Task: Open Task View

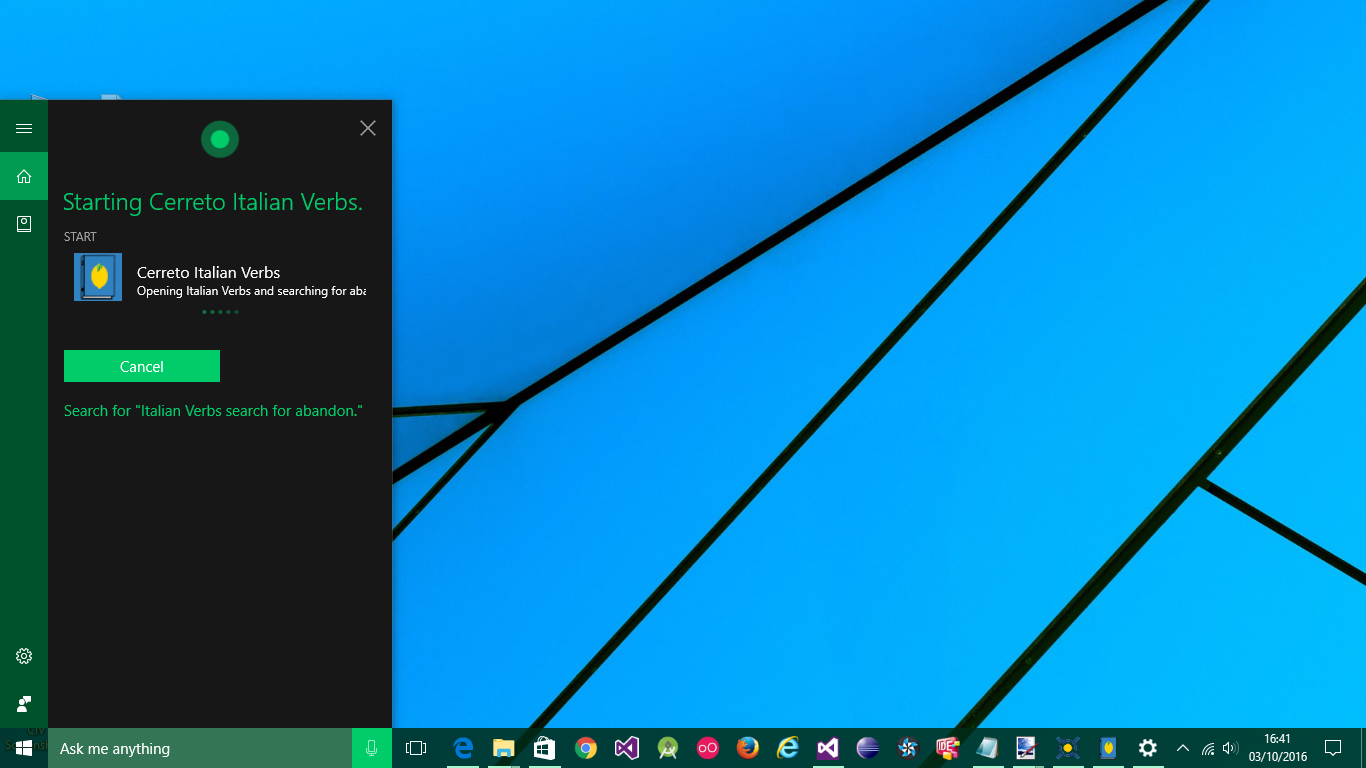Action: [416, 748]
